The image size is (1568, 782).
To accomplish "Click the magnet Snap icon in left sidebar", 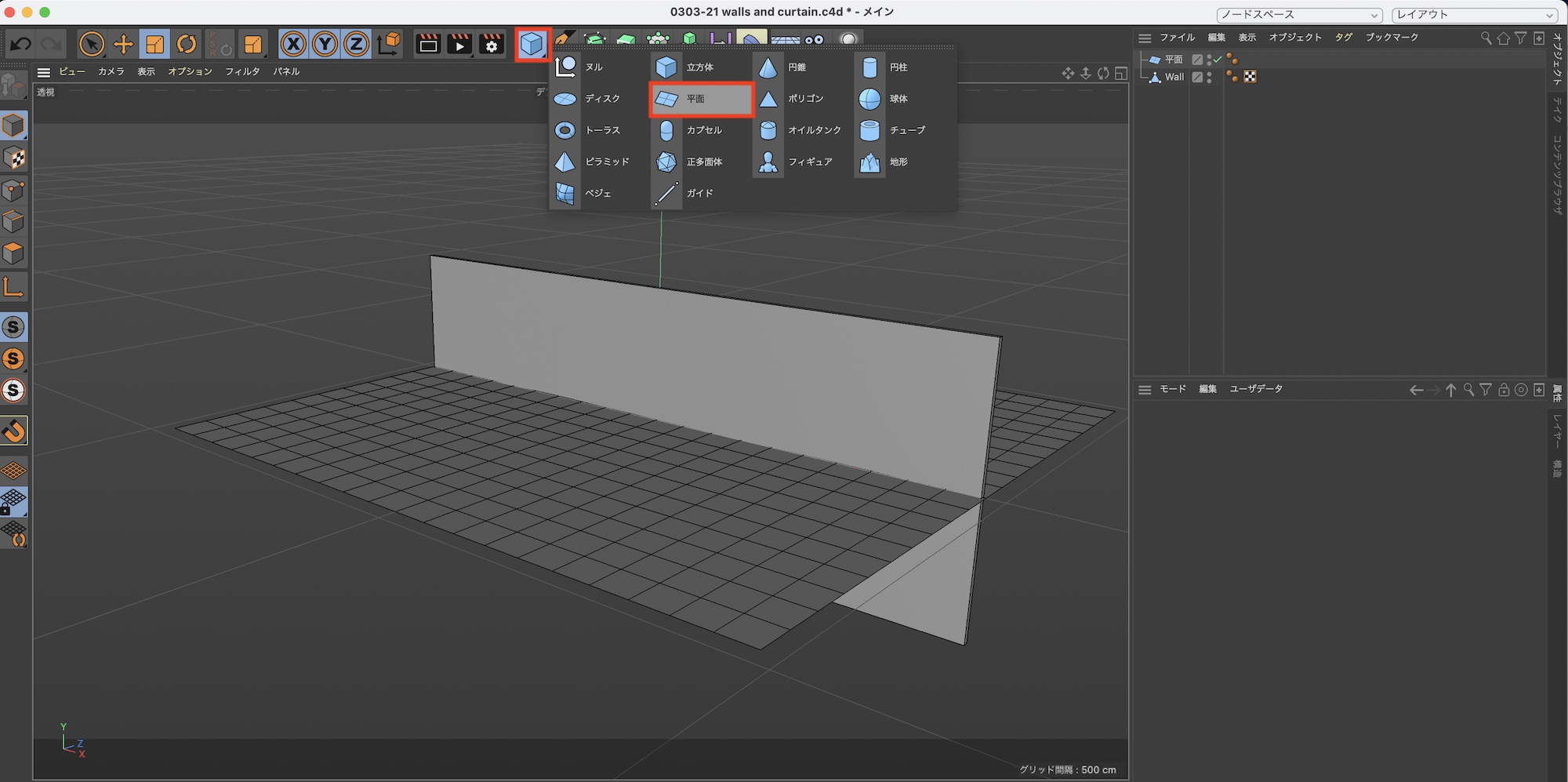I will coord(14,431).
